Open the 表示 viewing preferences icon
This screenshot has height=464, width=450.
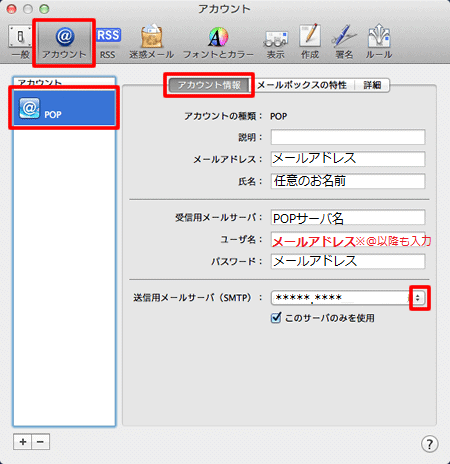coord(276,43)
